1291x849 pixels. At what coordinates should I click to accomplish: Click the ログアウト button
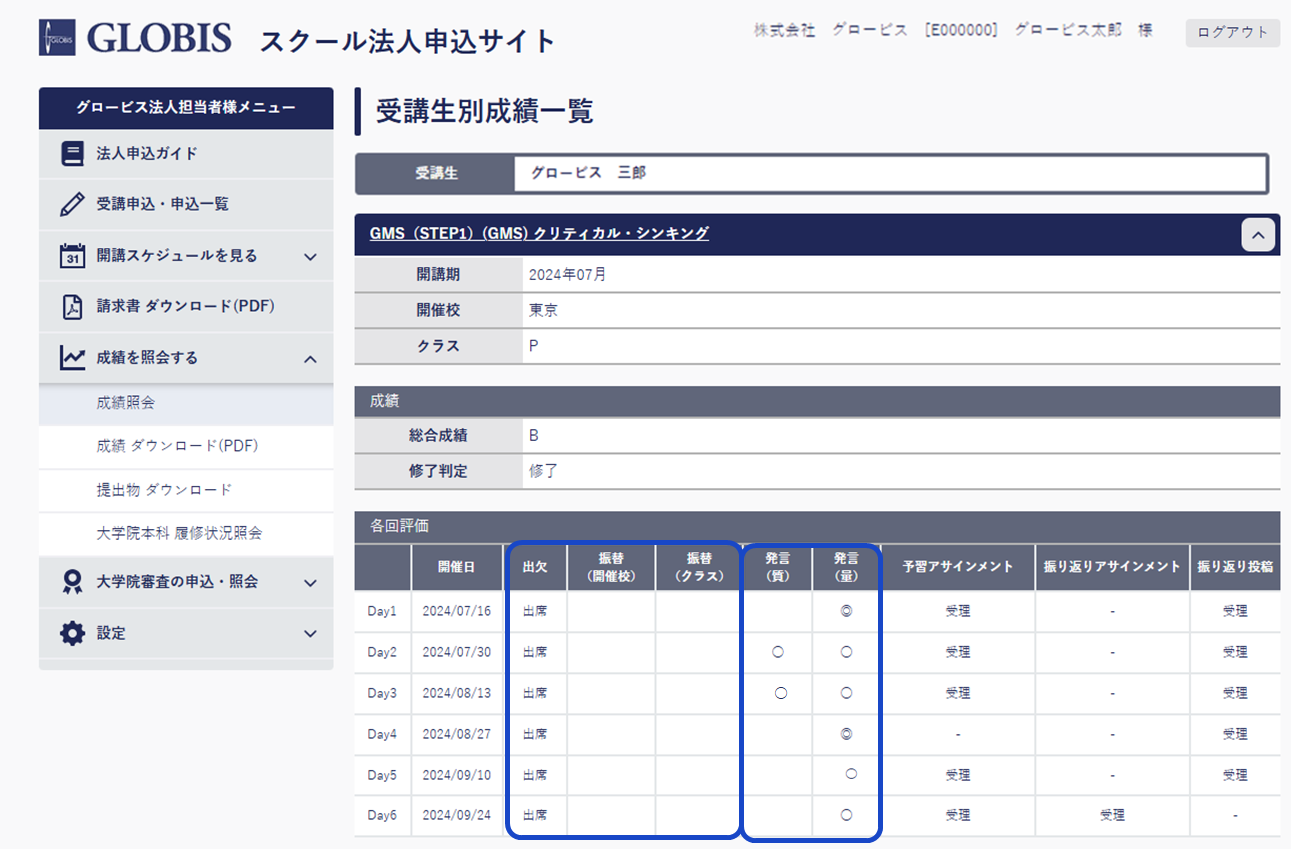(x=1233, y=32)
